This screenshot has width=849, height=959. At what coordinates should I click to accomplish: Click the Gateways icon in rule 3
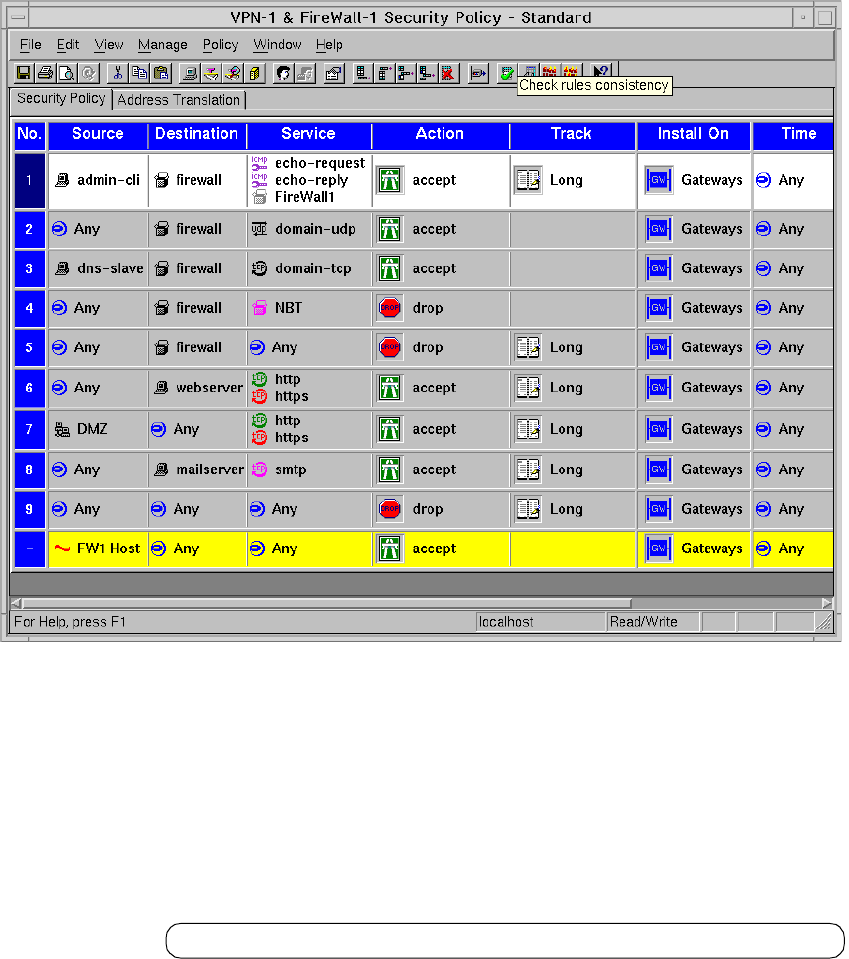coord(659,268)
